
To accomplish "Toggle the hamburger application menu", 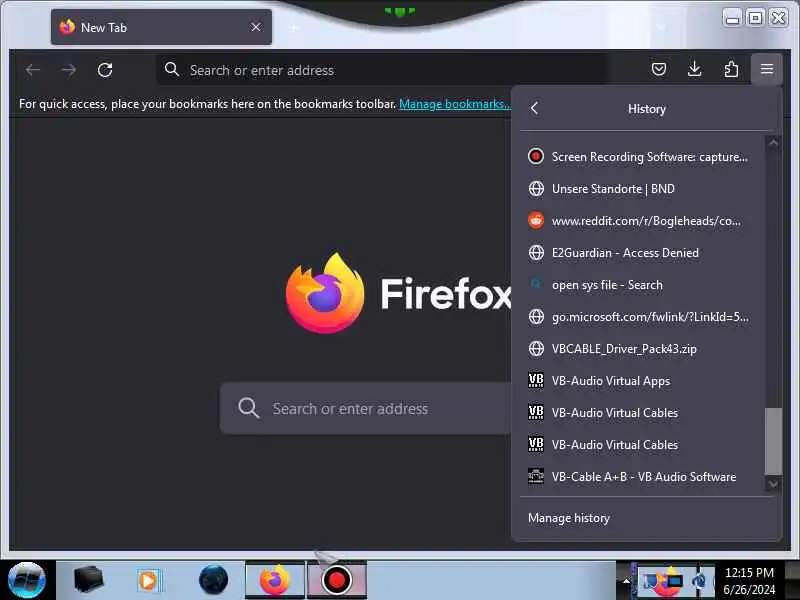I will pos(766,69).
